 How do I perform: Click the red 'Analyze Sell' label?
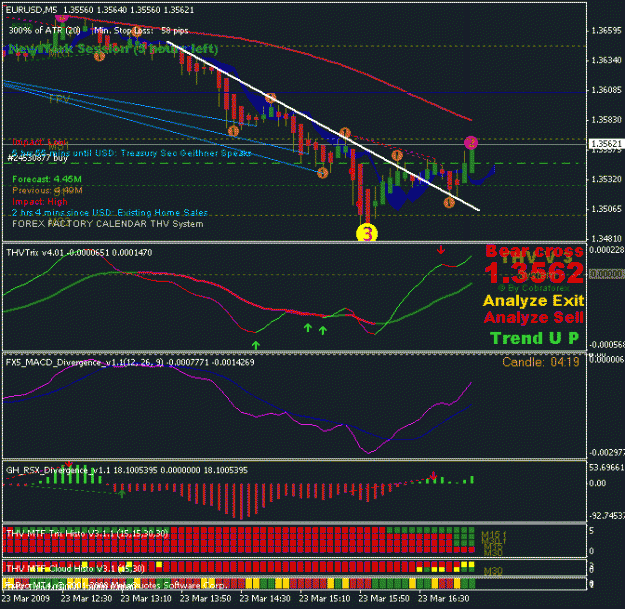pyautogui.click(x=534, y=317)
